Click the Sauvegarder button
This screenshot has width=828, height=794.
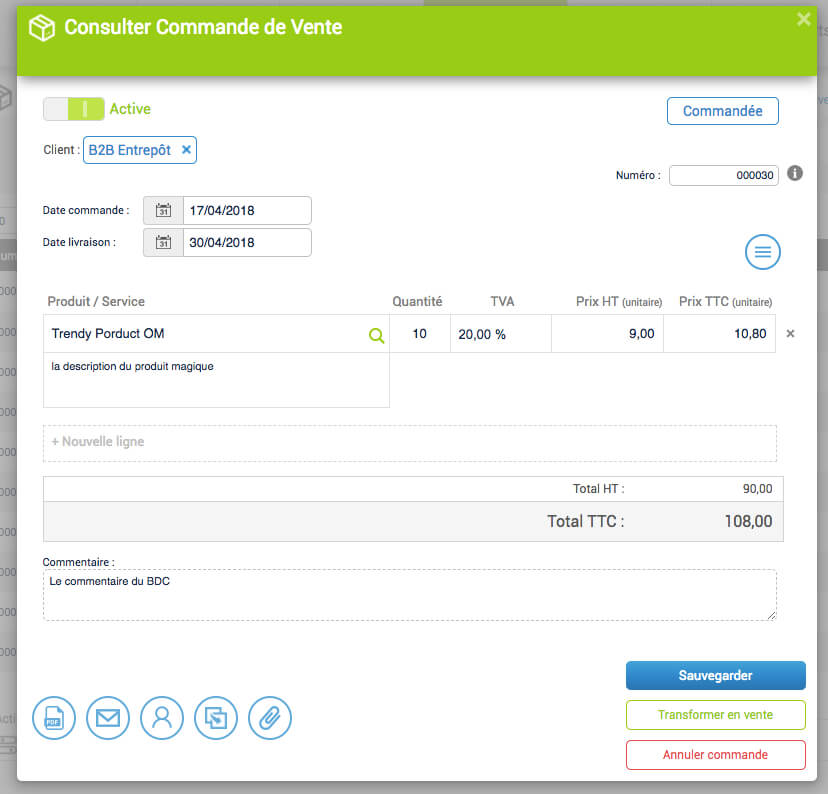click(715, 675)
